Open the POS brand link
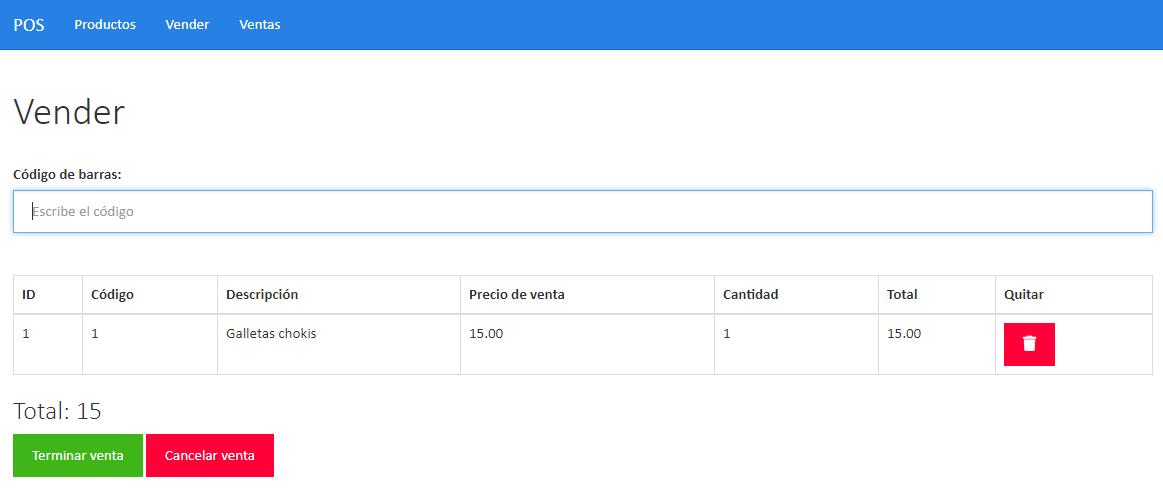 (x=29, y=24)
